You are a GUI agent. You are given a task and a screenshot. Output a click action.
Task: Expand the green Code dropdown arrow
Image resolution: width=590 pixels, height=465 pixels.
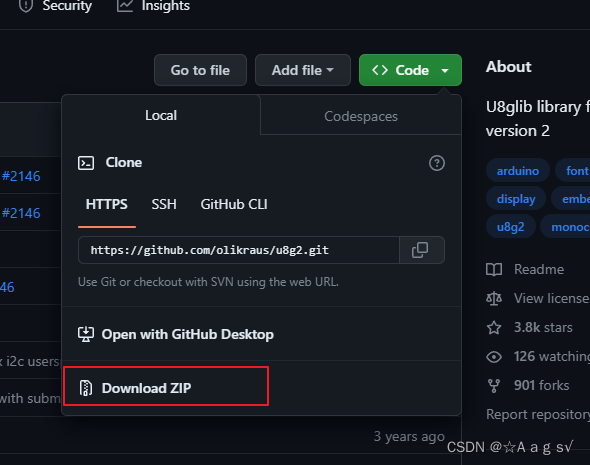[x=445, y=70]
